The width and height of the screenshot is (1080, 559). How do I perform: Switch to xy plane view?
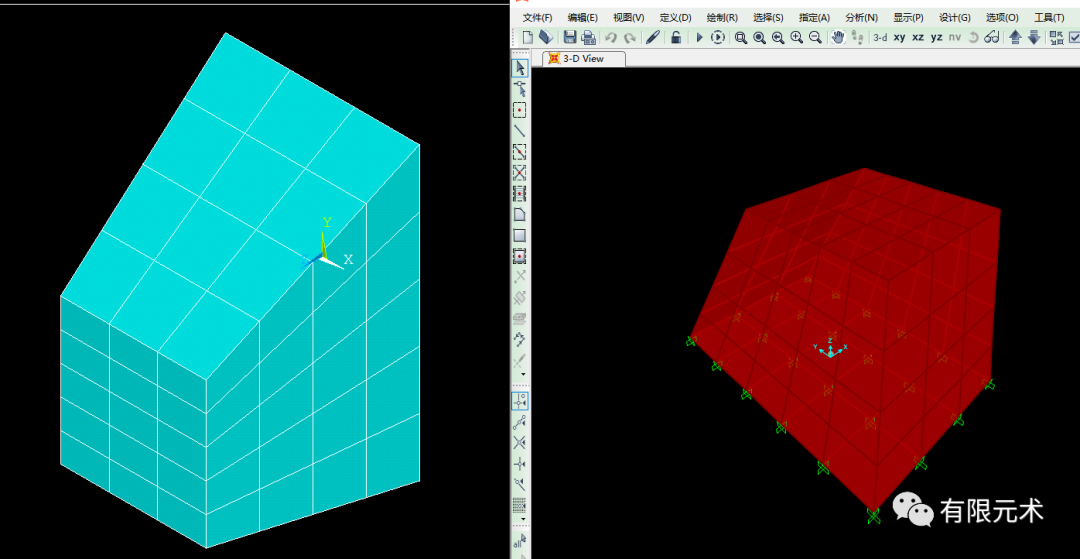tap(899, 37)
